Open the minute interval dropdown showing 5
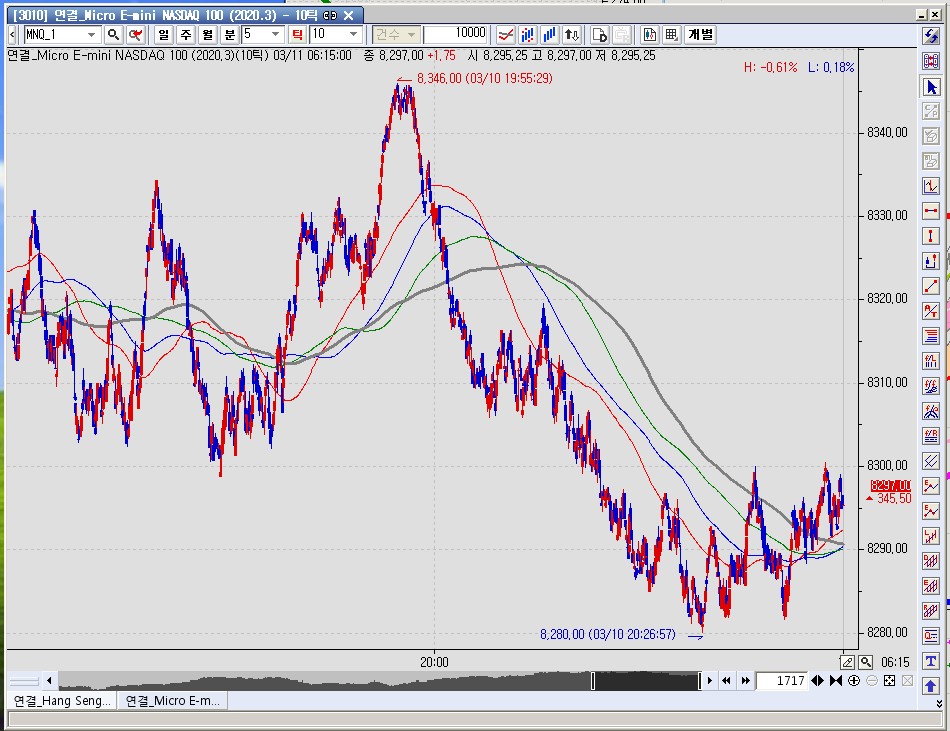 (276, 34)
